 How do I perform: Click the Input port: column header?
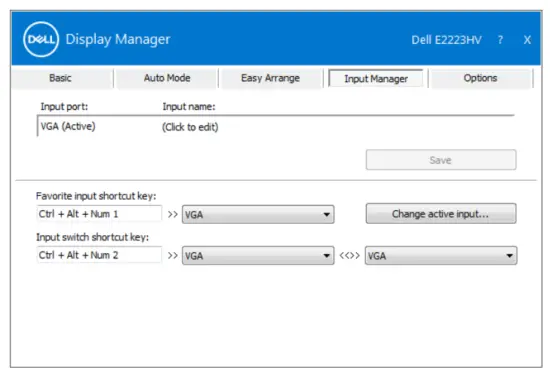coord(64,106)
